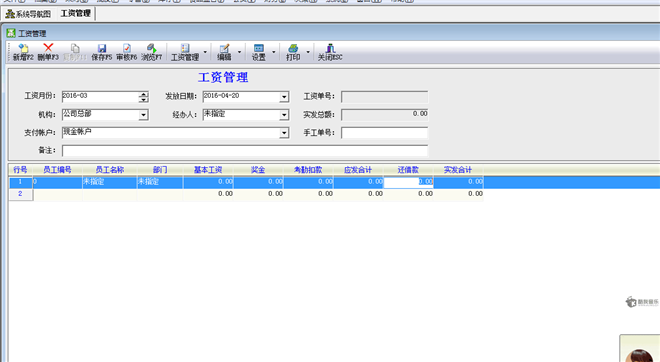This screenshot has height=362, width=660.
Task: Click the 备注 remarks input field
Action: tap(245, 151)
